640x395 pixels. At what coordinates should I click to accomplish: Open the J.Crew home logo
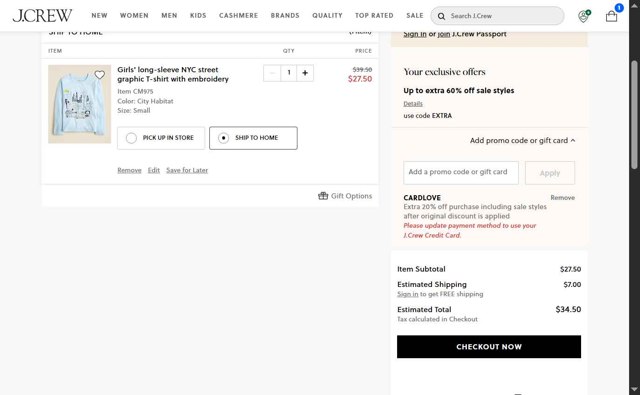pyautogui.click(x=42, y=16)
